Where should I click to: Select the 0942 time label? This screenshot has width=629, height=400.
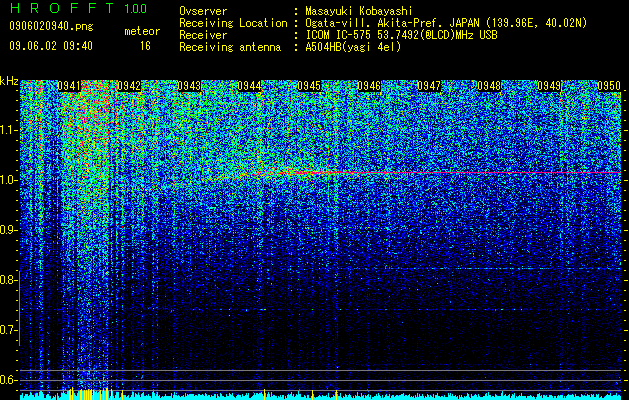coord(129,86)
